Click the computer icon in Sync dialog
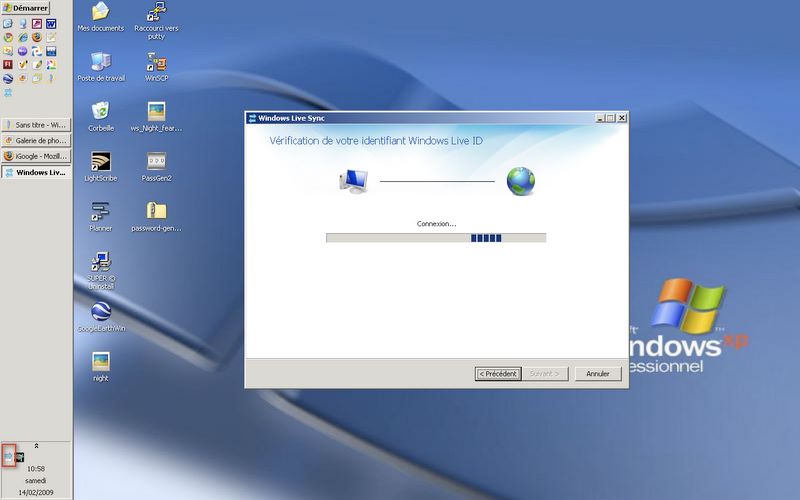Screen dimensions: 800x500 [x=354, y=181]
